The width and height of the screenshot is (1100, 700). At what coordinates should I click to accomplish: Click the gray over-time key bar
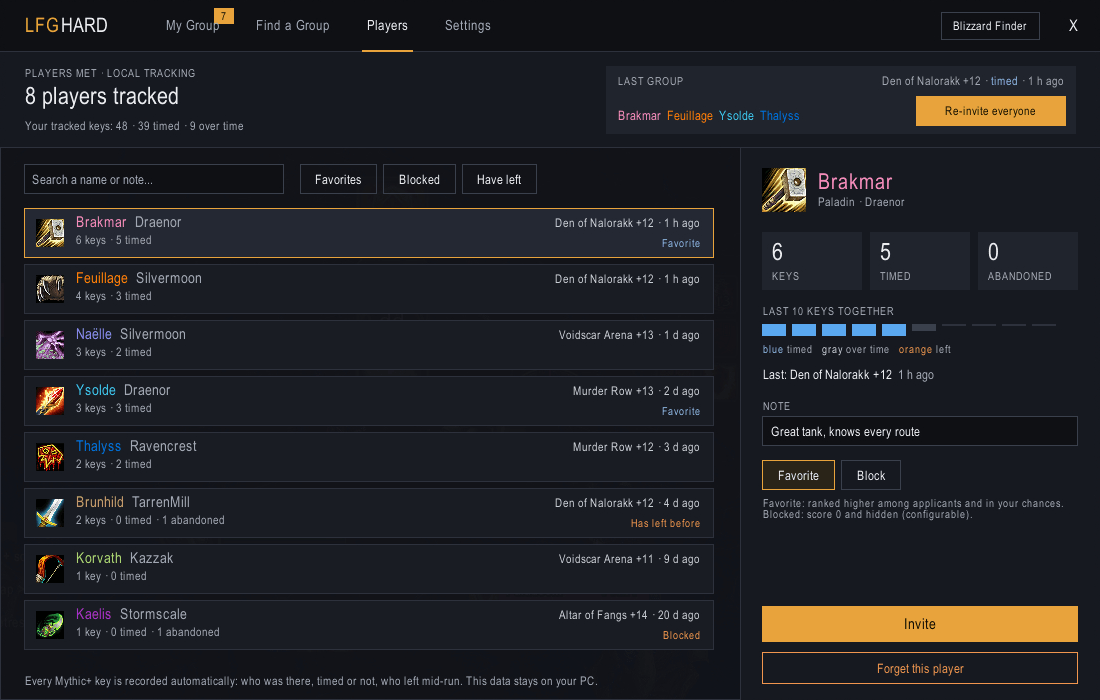[x=924, y=328]
